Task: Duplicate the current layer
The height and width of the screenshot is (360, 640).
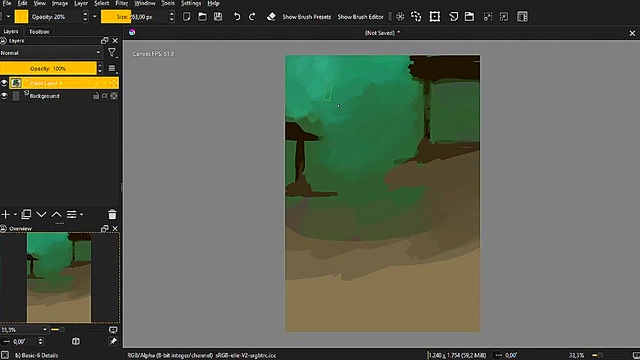Action: point(26,214)
